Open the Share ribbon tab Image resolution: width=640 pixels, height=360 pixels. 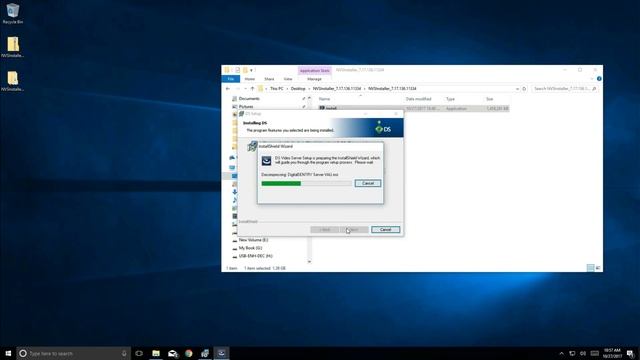tap(269, 79)
